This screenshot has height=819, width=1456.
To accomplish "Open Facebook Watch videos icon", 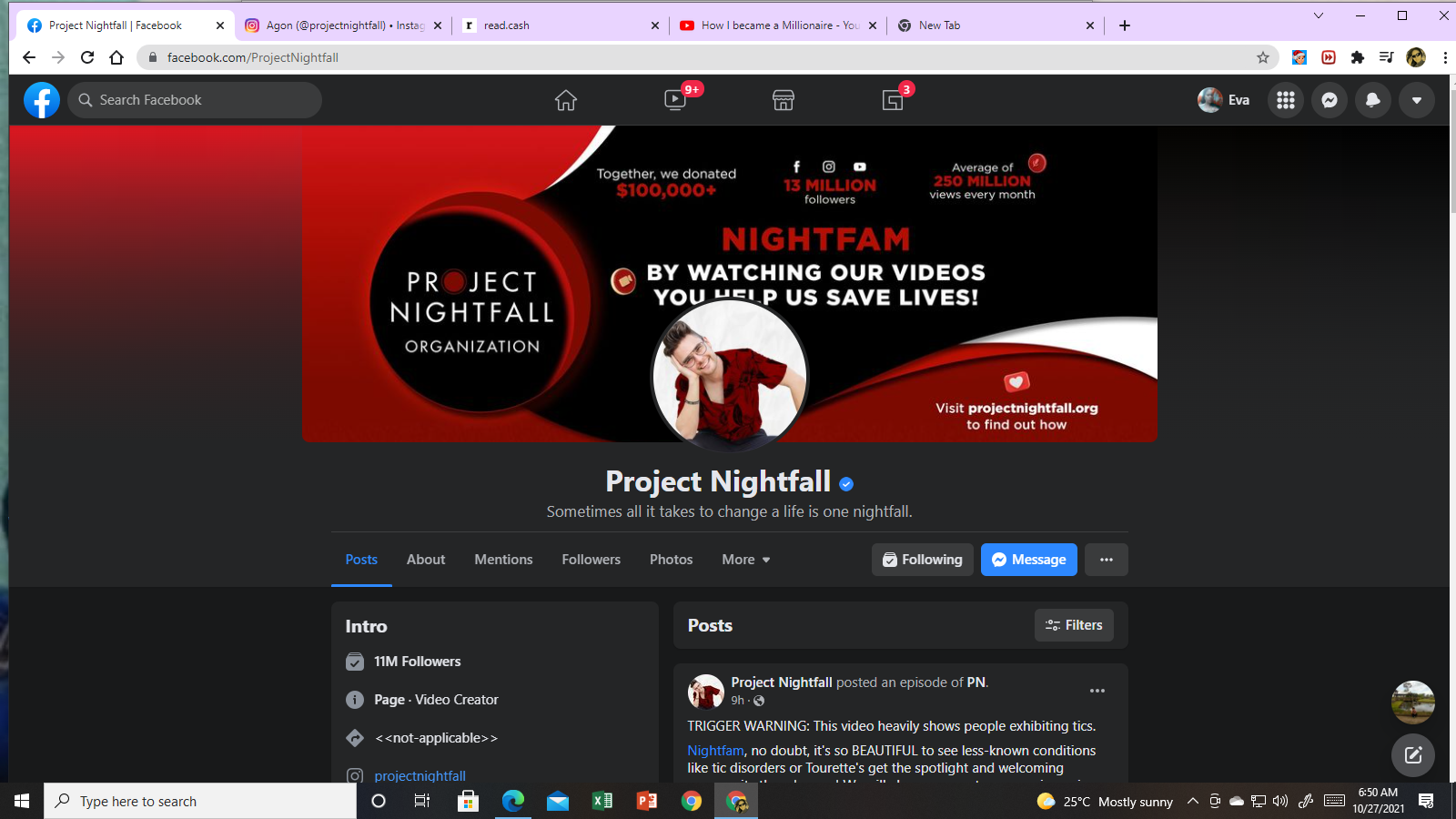I will 675,100.
